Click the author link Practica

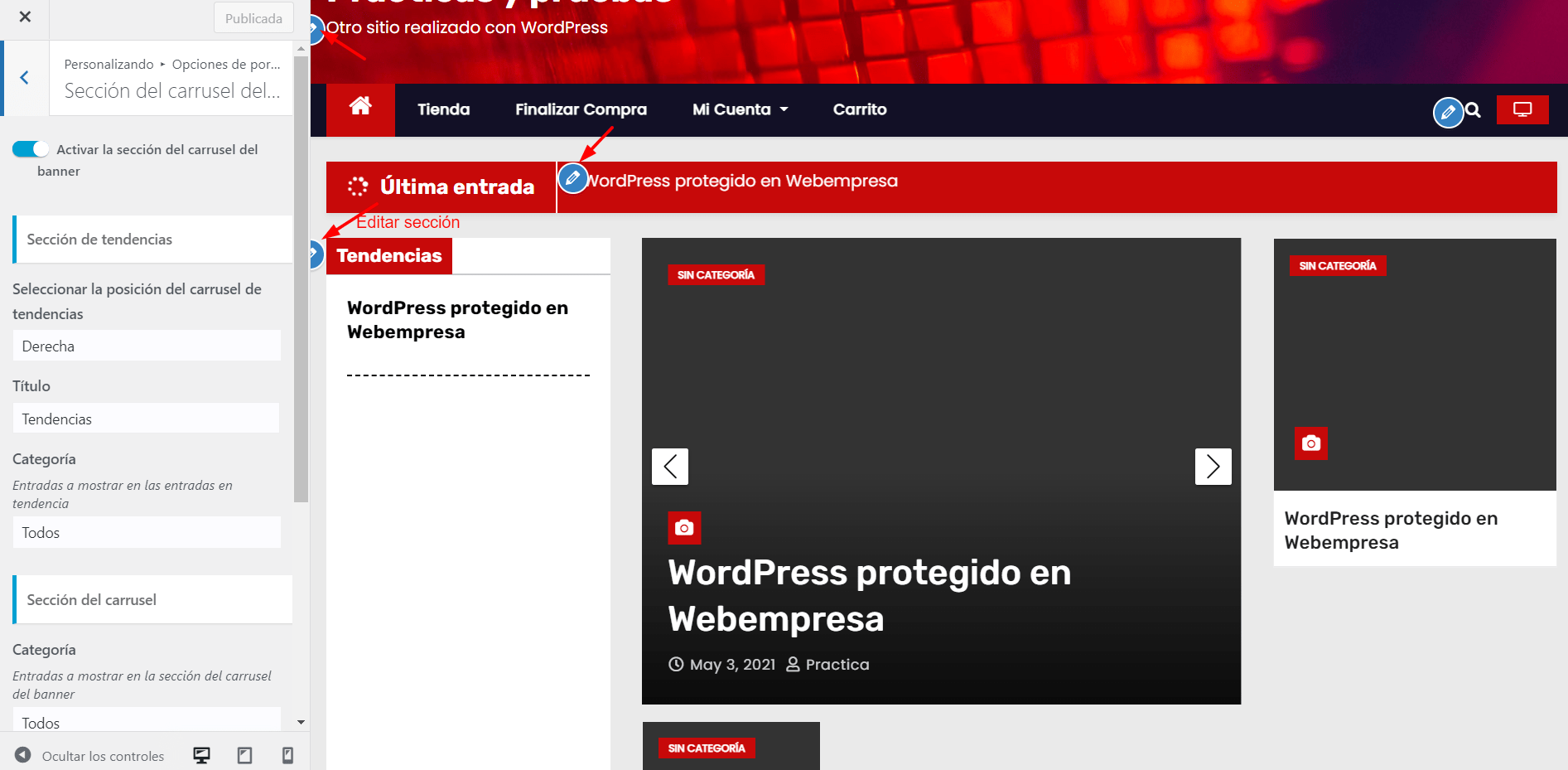(837, 665)
